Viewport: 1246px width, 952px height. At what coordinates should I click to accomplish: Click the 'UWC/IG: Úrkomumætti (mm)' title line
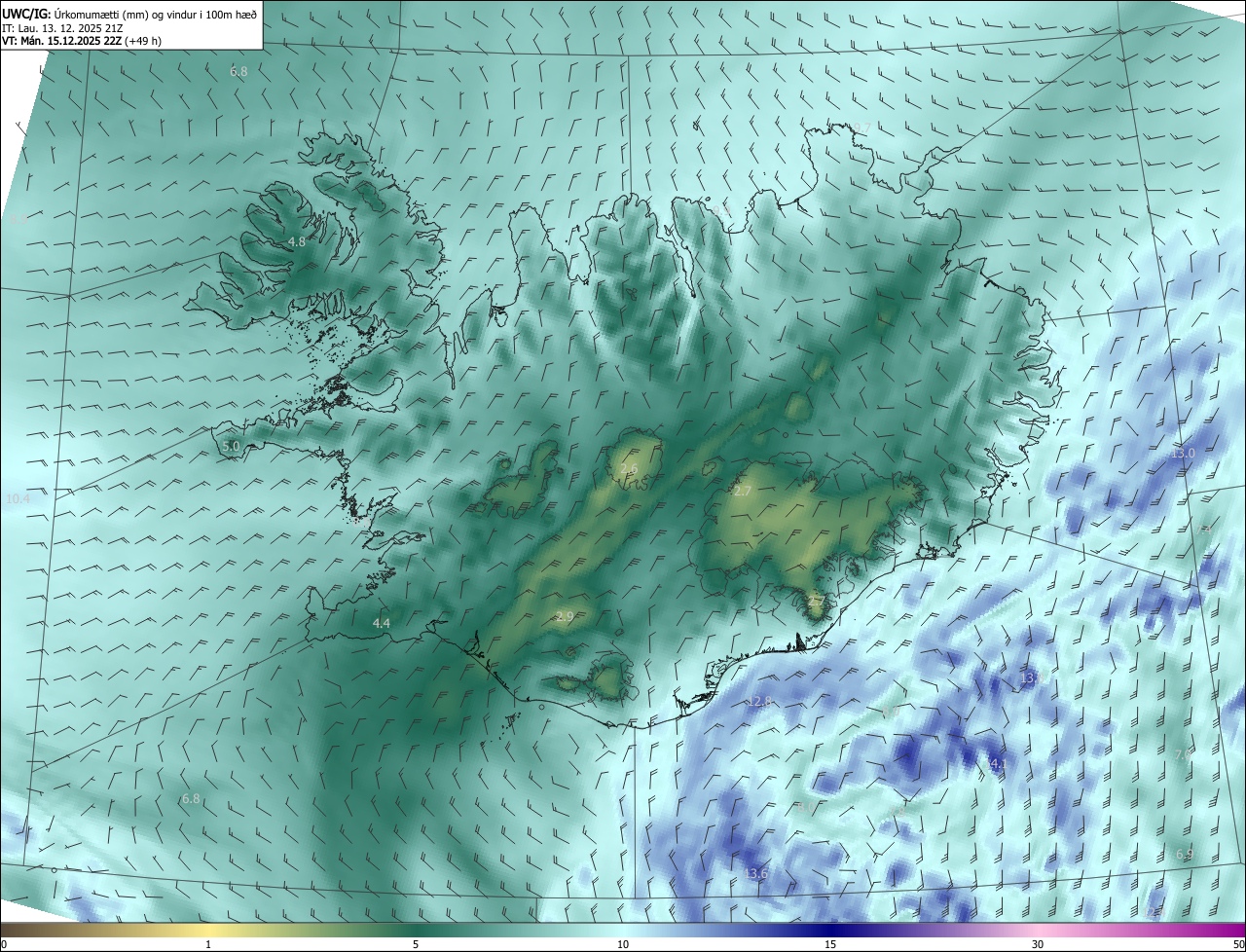129,13
